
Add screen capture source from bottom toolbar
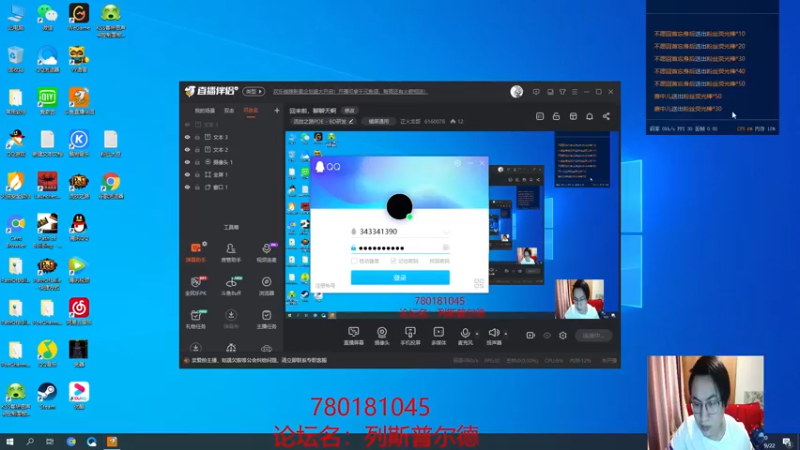353,336
